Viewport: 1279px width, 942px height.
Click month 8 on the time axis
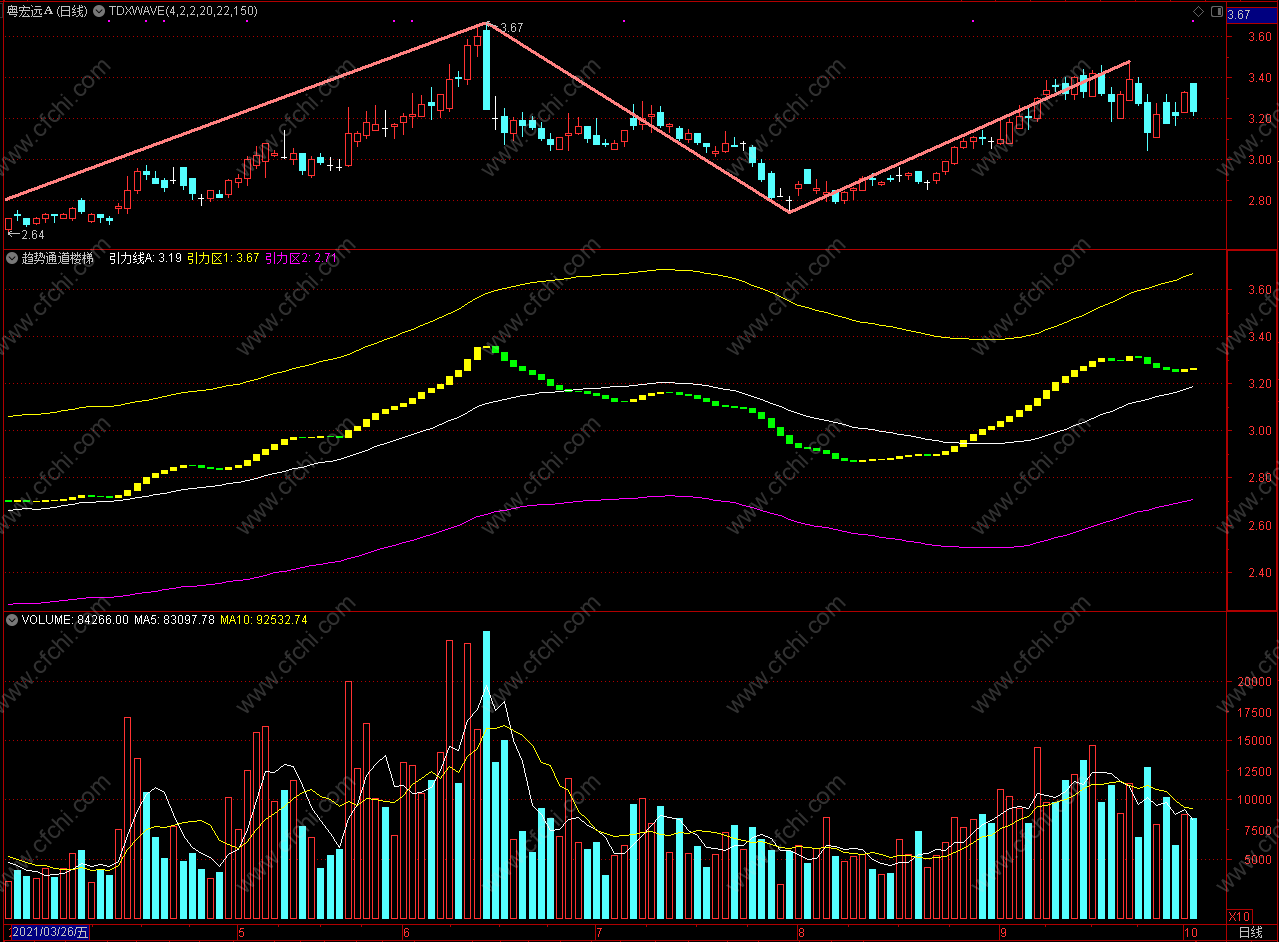(x=801, y=932)
